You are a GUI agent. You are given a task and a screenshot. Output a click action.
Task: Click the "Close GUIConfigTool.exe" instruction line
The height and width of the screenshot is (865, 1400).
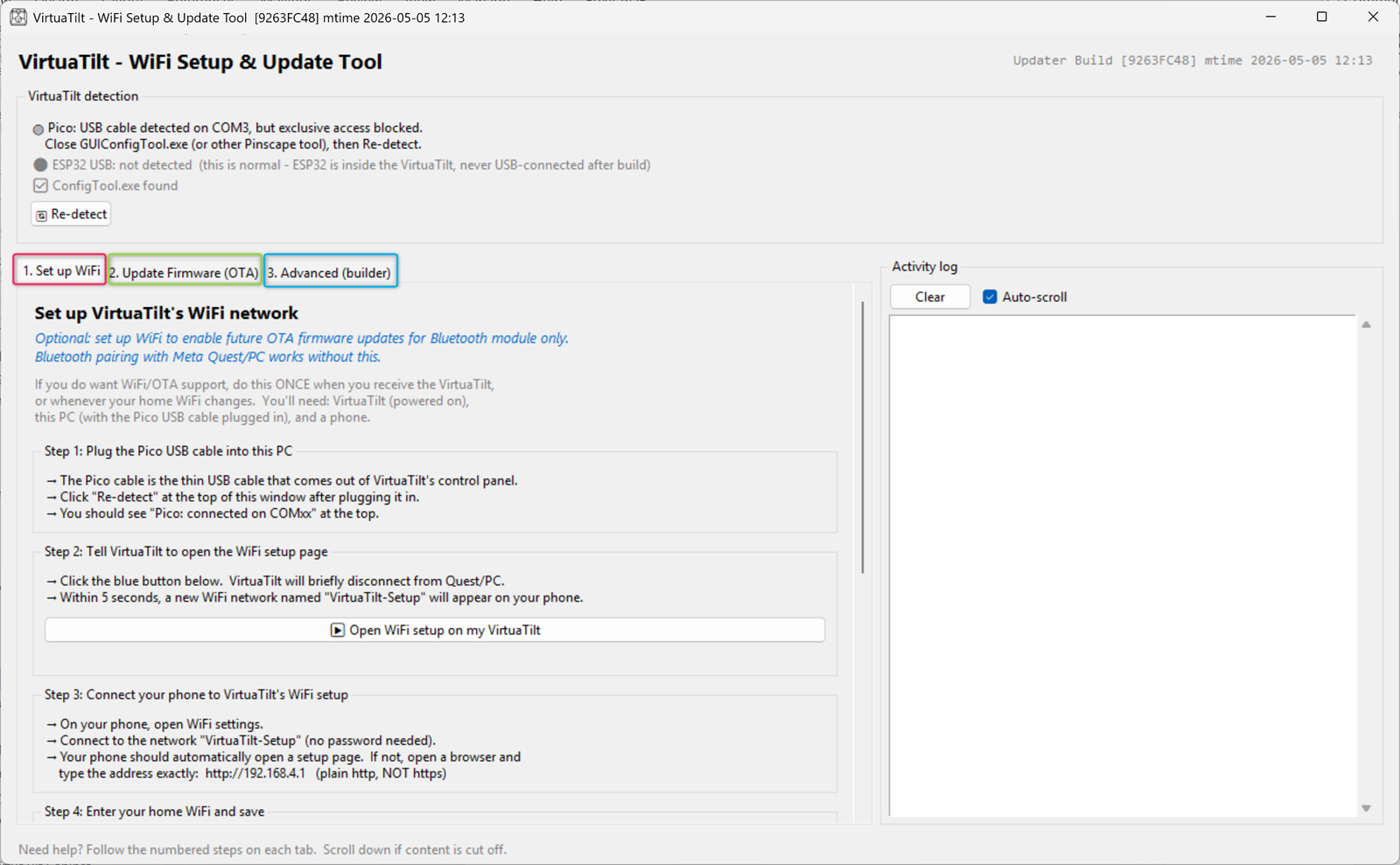point(233,144)
